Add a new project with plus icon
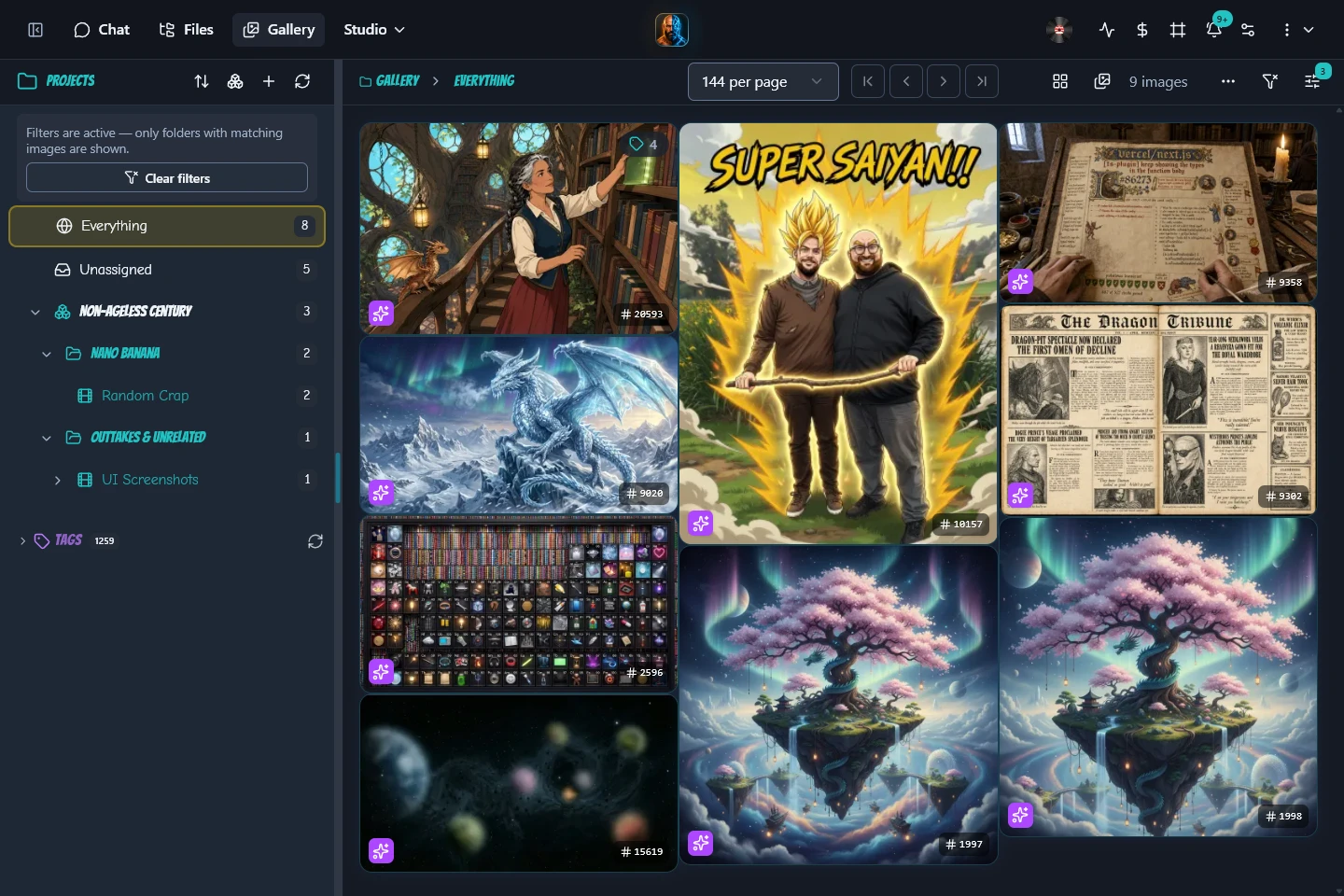This screenshot has height=896, width=1344. tap(269, 81)
